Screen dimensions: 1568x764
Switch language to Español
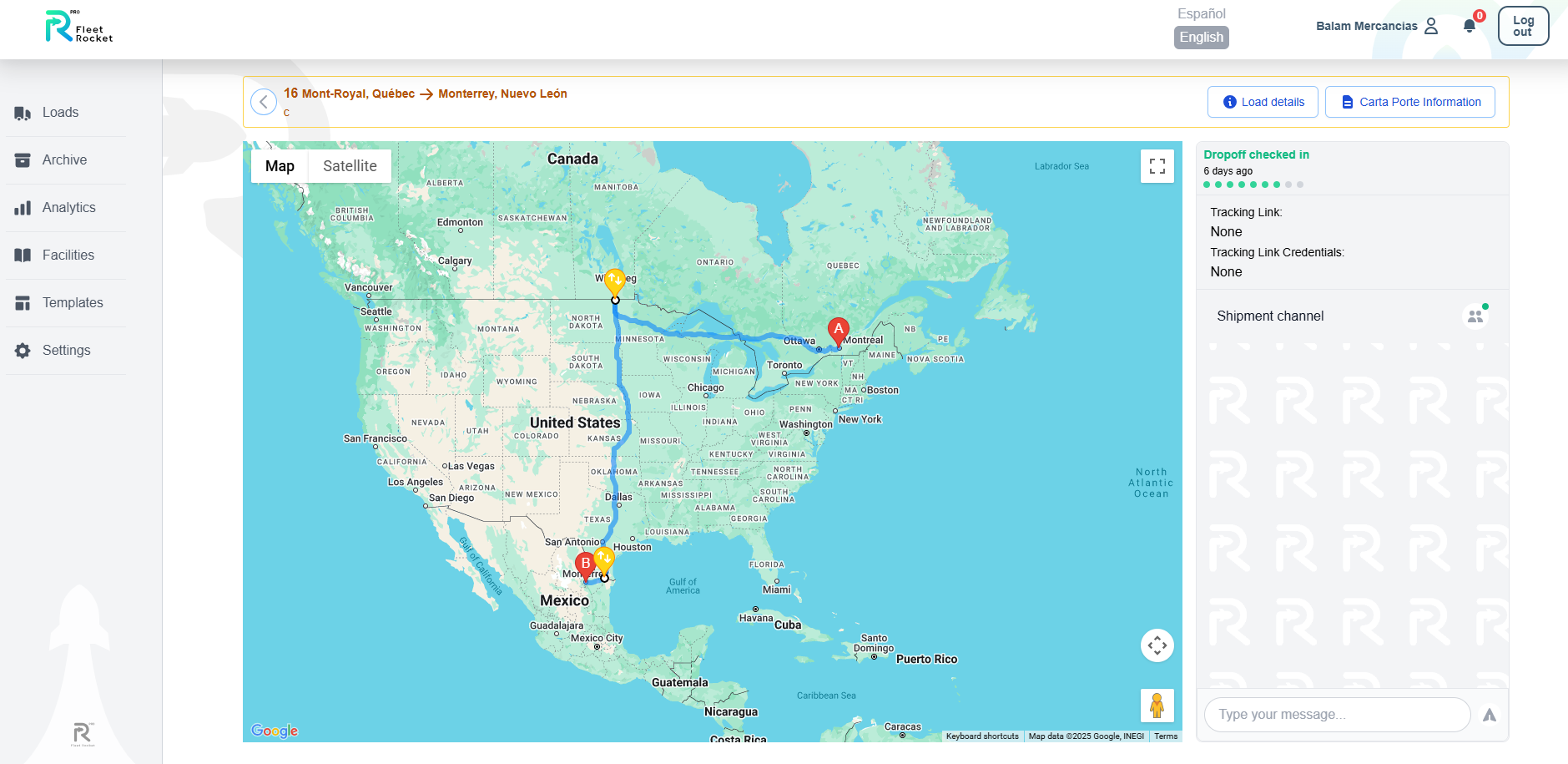click(1201, 14)
